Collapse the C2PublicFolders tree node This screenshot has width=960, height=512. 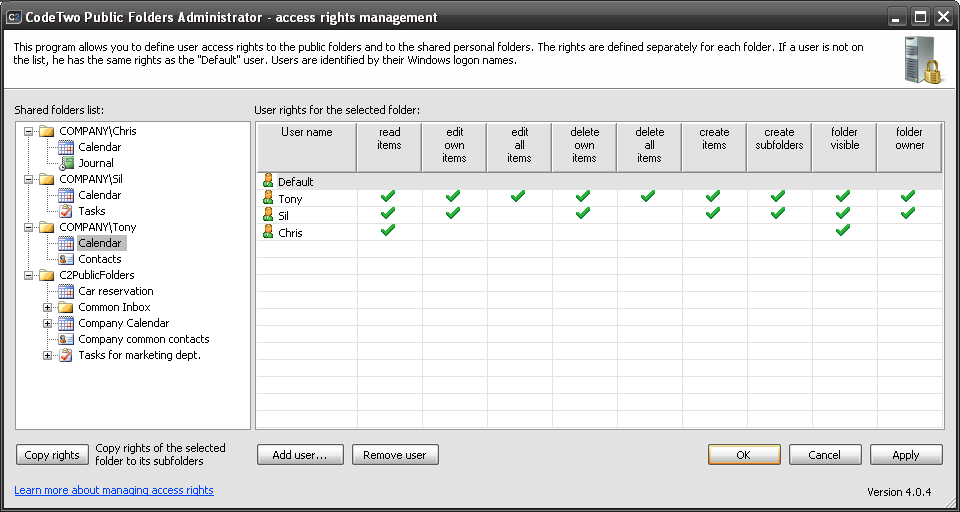pos(28,275)
